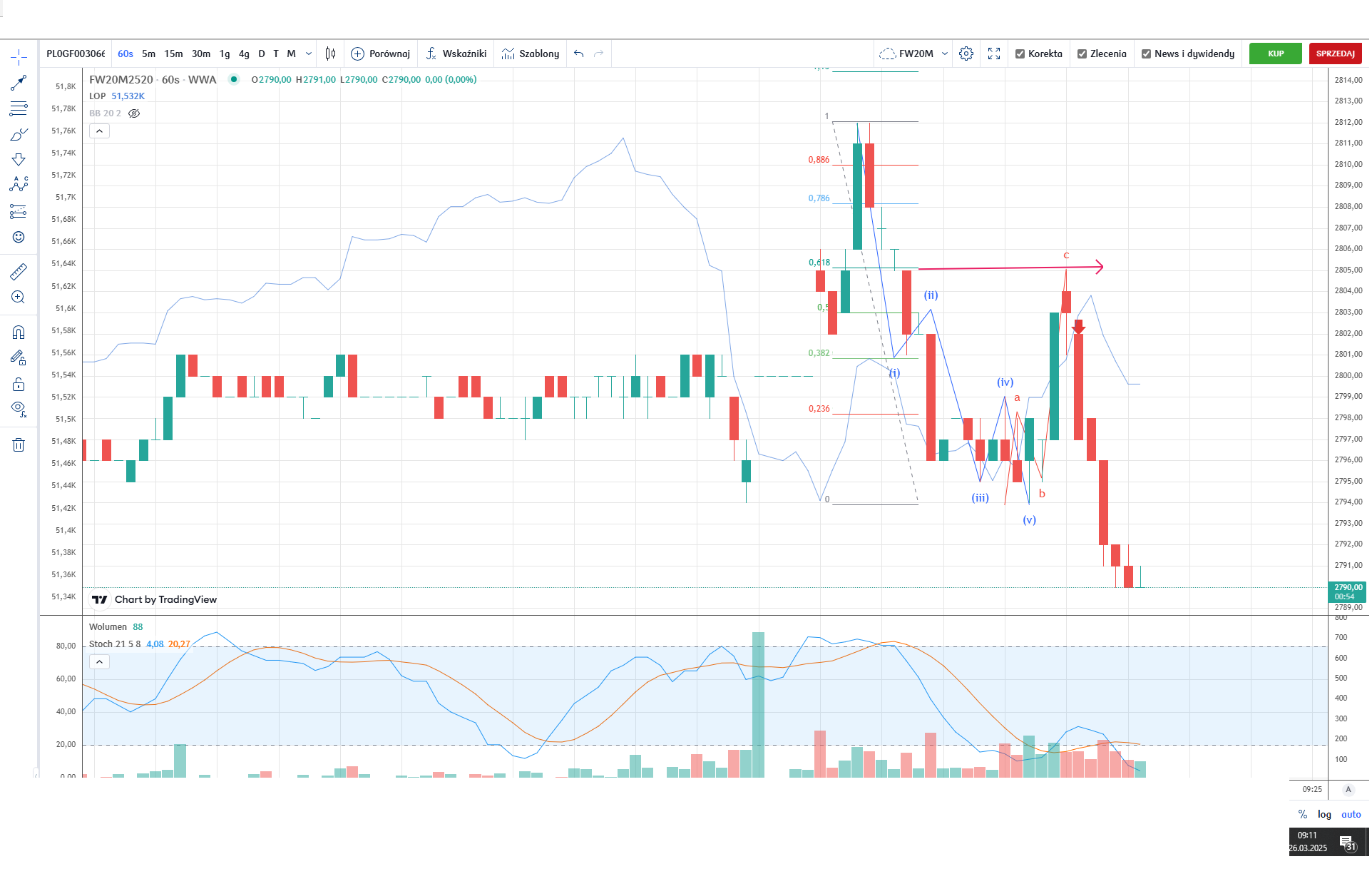Open the prediction and measurement tools
The image size is (1372, 869).
19,211
